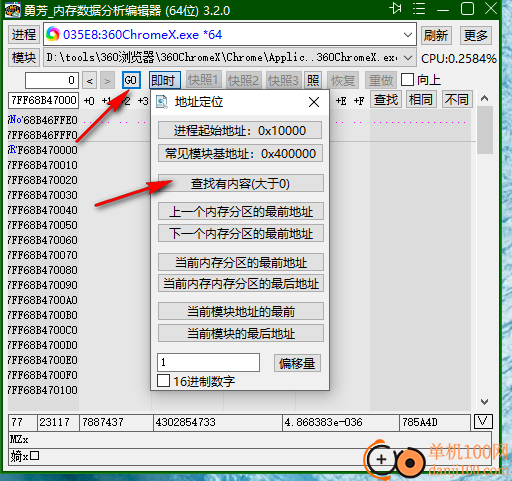Viewport: 512px width, 481px height.
Task: Click the forward arrow navigation button
Action: point(107,81)
